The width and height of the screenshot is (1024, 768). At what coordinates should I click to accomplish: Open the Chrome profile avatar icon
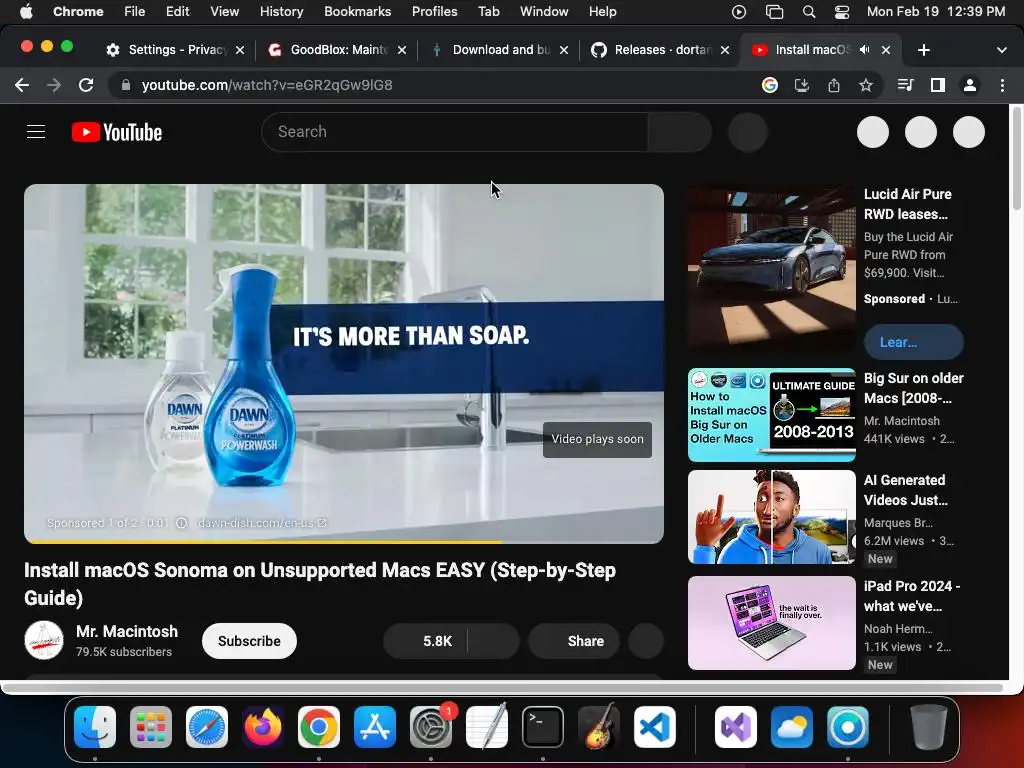[x=970, y=85]
